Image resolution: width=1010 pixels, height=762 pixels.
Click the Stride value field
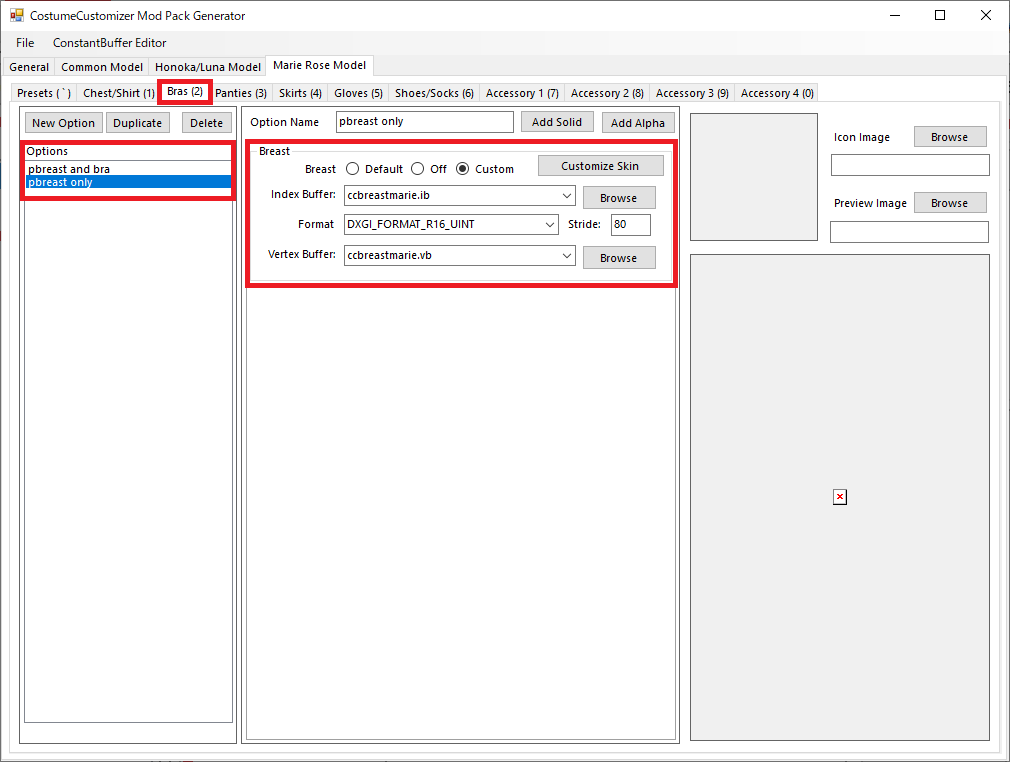point(631,224)
